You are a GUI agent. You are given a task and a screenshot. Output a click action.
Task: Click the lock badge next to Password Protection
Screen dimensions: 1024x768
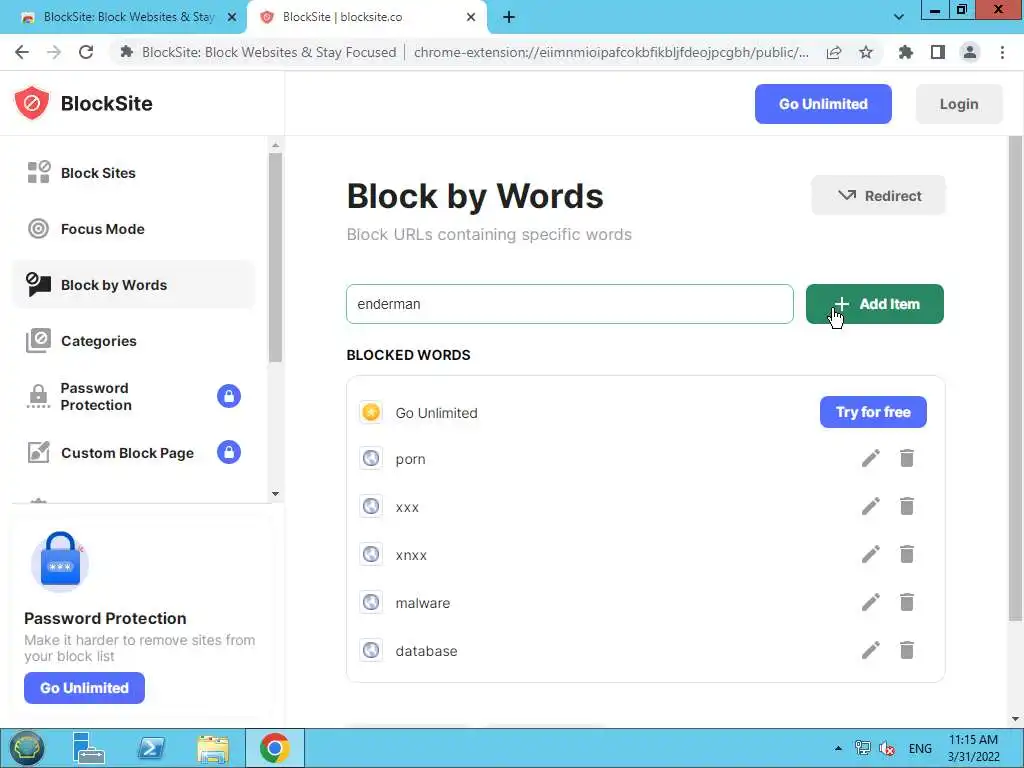(229, 396)
